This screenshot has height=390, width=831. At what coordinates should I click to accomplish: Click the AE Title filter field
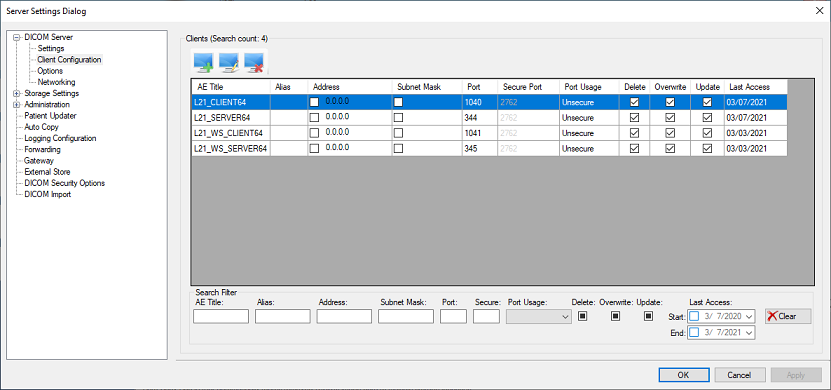point(221,316)
